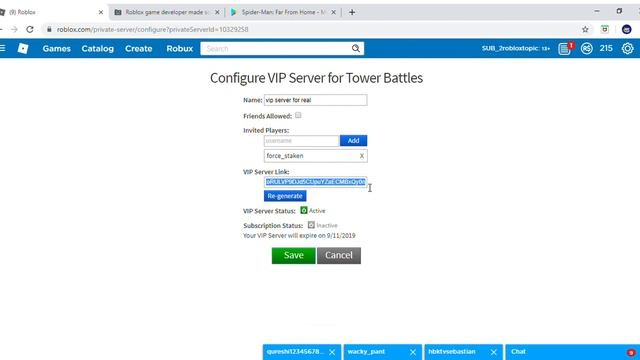The height and width of the screenshot is (360, 640).
Task: Open the Robux menu
Action: click(180, 49)
